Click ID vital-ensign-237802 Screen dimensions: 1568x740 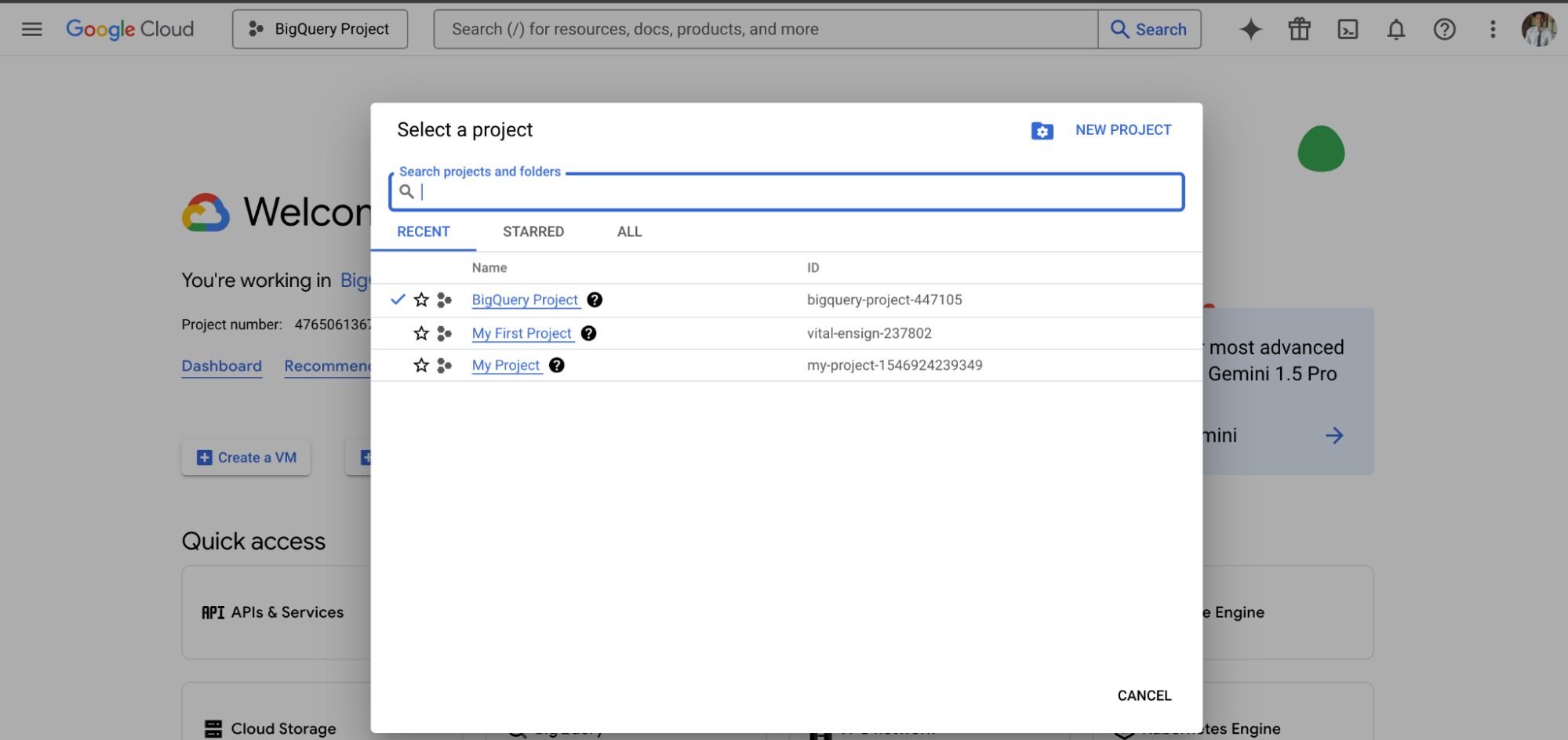point(869,334)
